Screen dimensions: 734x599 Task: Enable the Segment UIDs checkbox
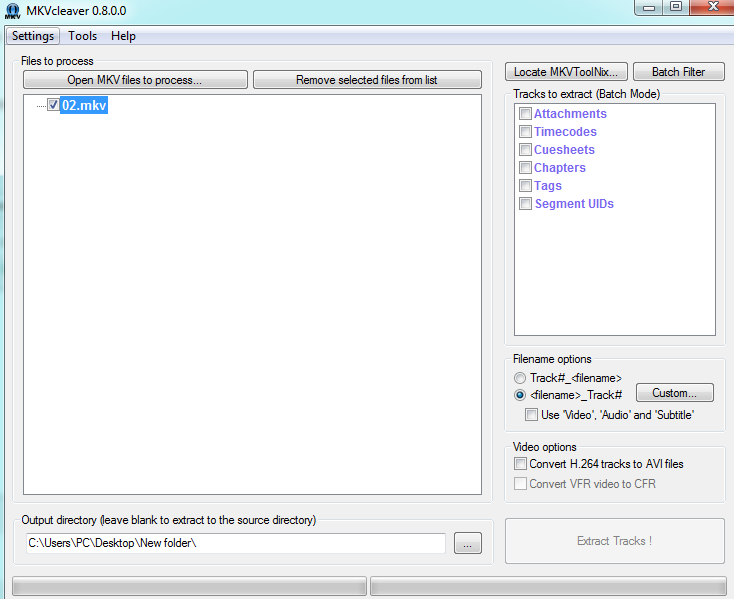point(525,204)
